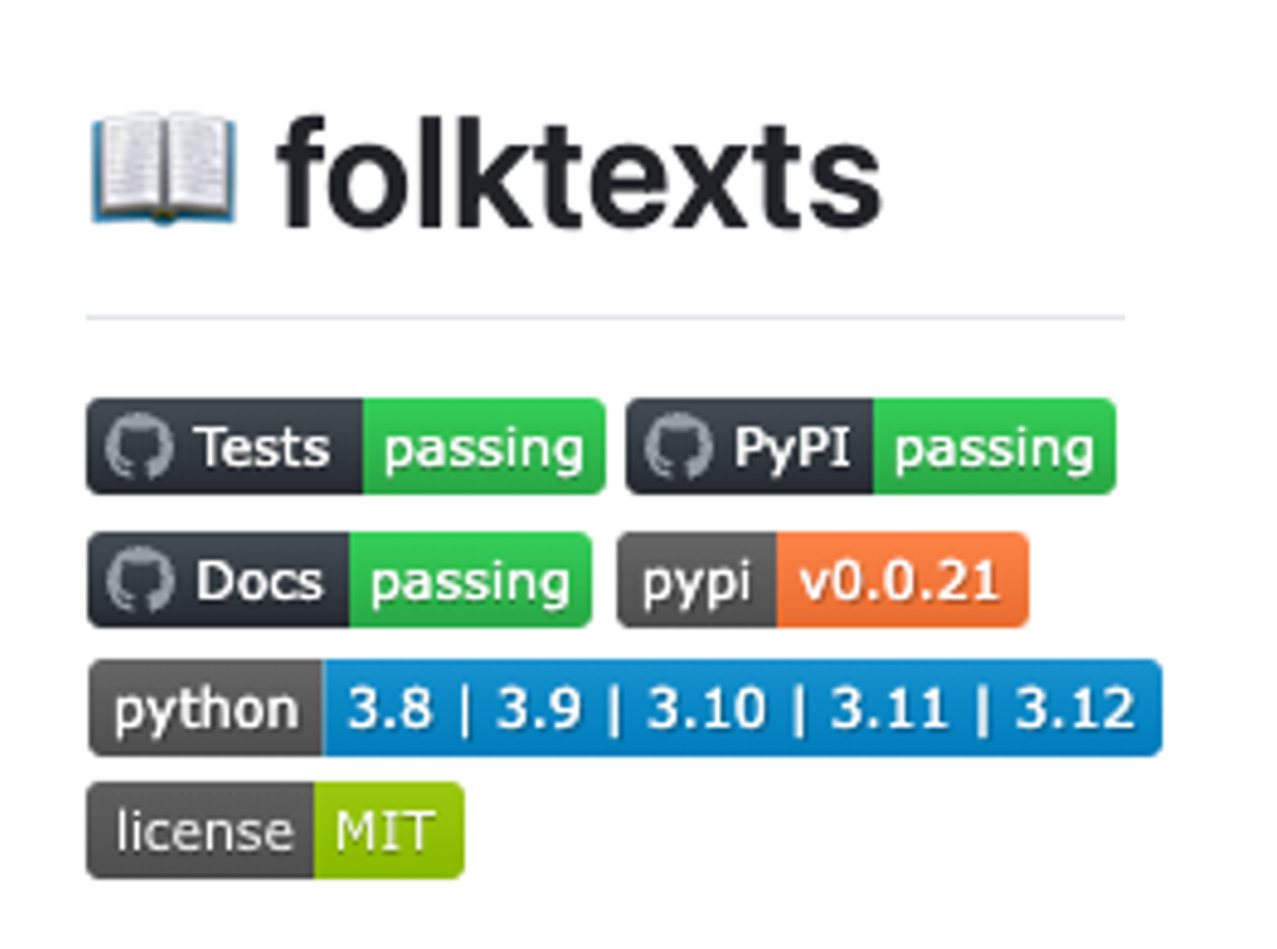This screenshot has width=1277, height=949.
Task: Click the open book emoji icon
Action: point(164,169)
